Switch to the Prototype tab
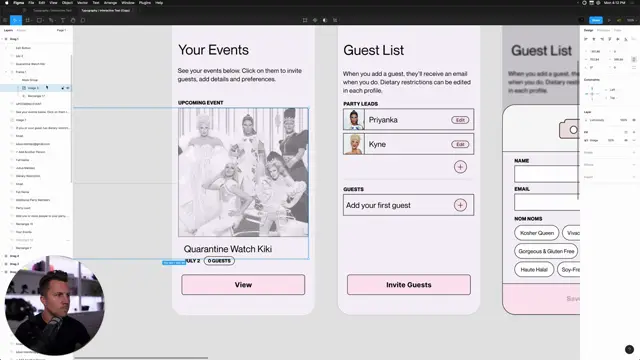The height and width of the screenshot is (360, 640). tap(603, 30)
